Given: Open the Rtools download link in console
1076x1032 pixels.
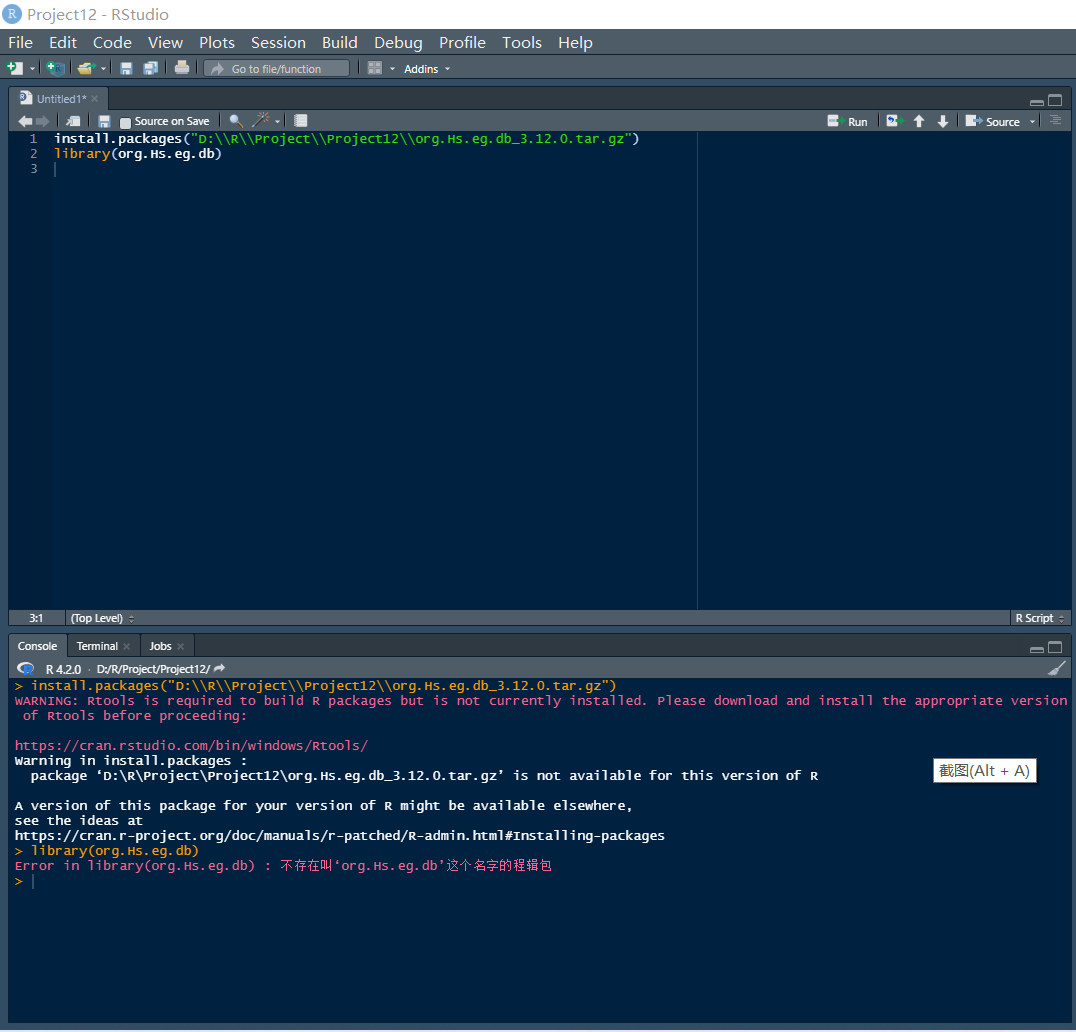Looking at the screenshot, I should [x=191, y=745].
